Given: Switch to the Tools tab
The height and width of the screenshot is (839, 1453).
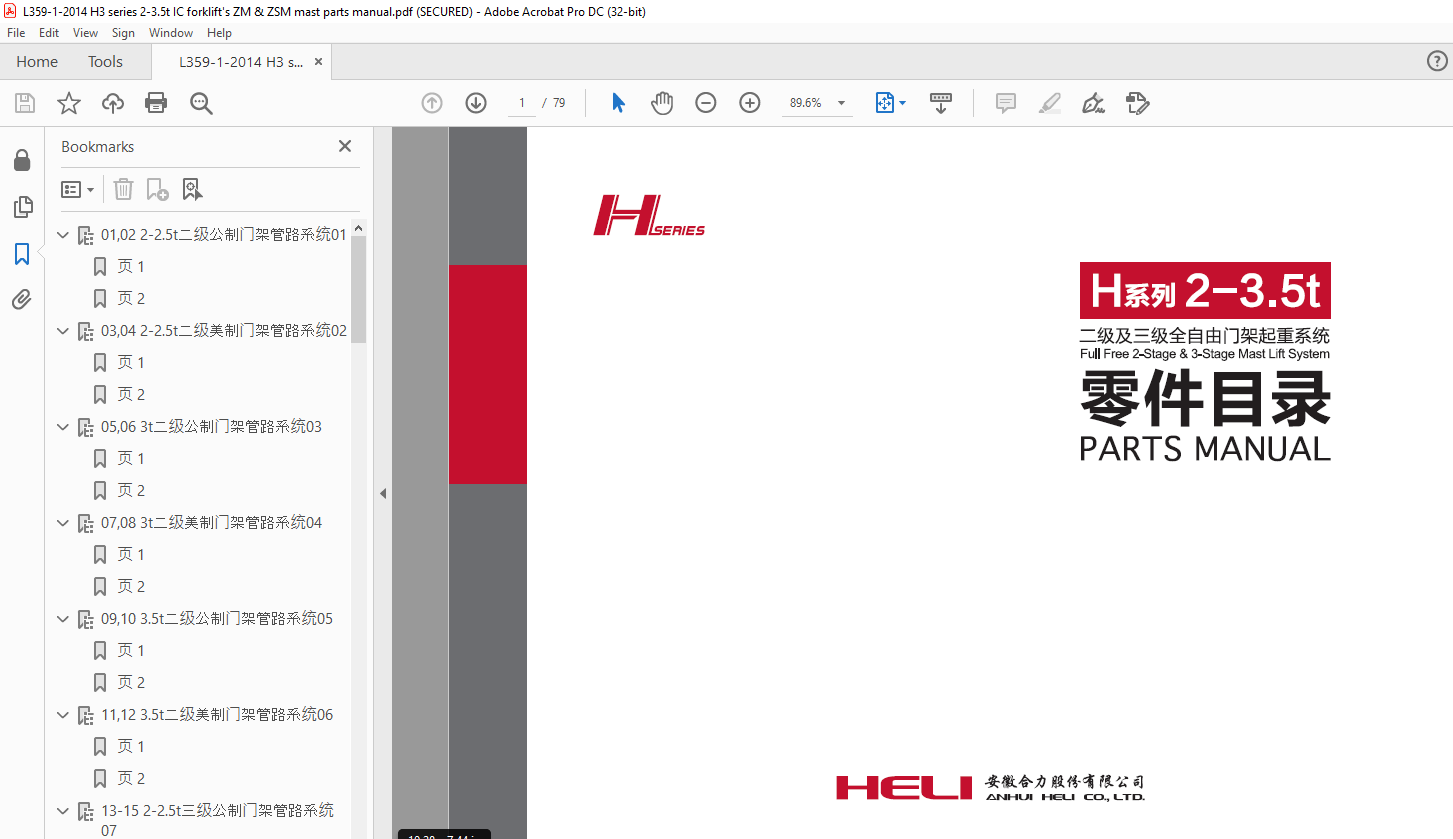Looking at the screenshot, I should [105, 61].
